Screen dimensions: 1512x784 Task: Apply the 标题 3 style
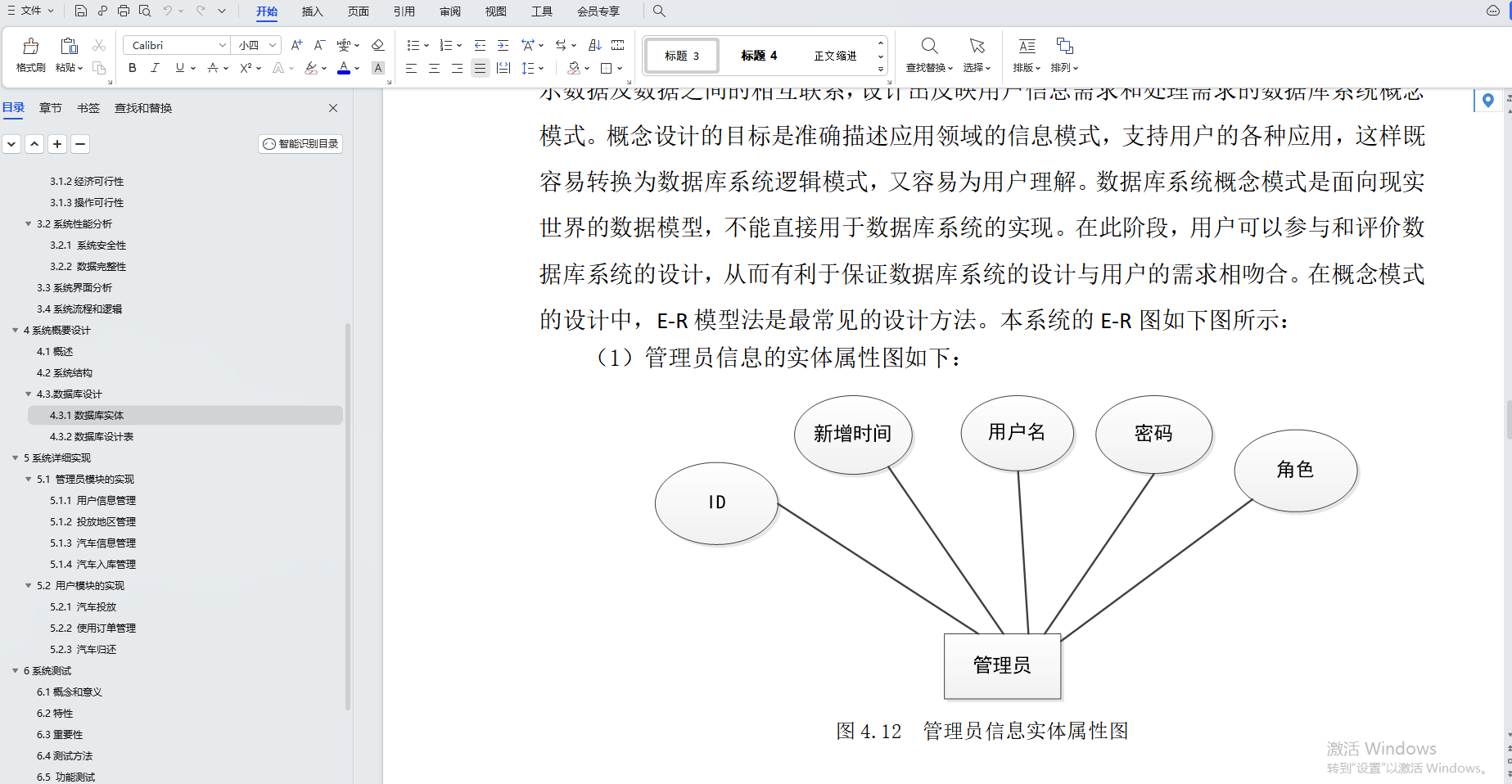682,56
